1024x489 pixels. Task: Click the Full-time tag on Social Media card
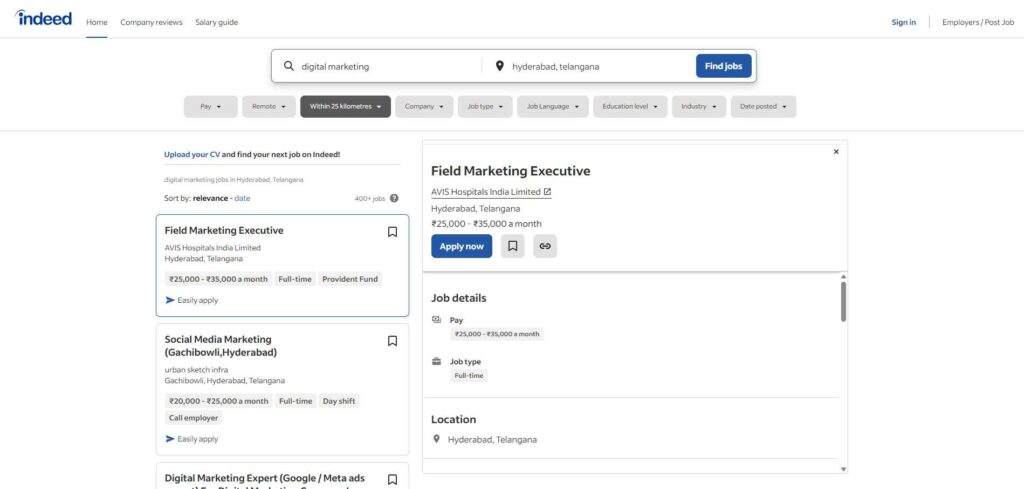pyautogui.click(x=296, y=401)
